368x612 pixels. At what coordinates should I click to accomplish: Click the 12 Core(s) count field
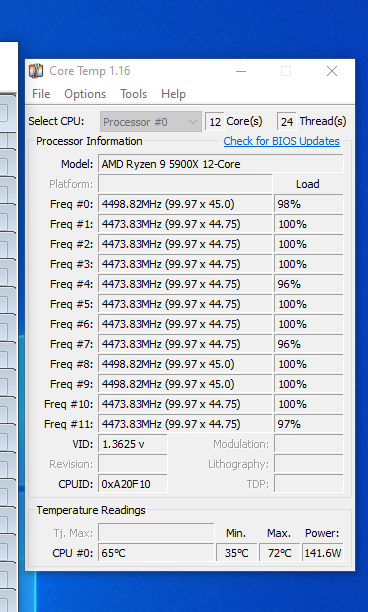click(x=215, y=122)
